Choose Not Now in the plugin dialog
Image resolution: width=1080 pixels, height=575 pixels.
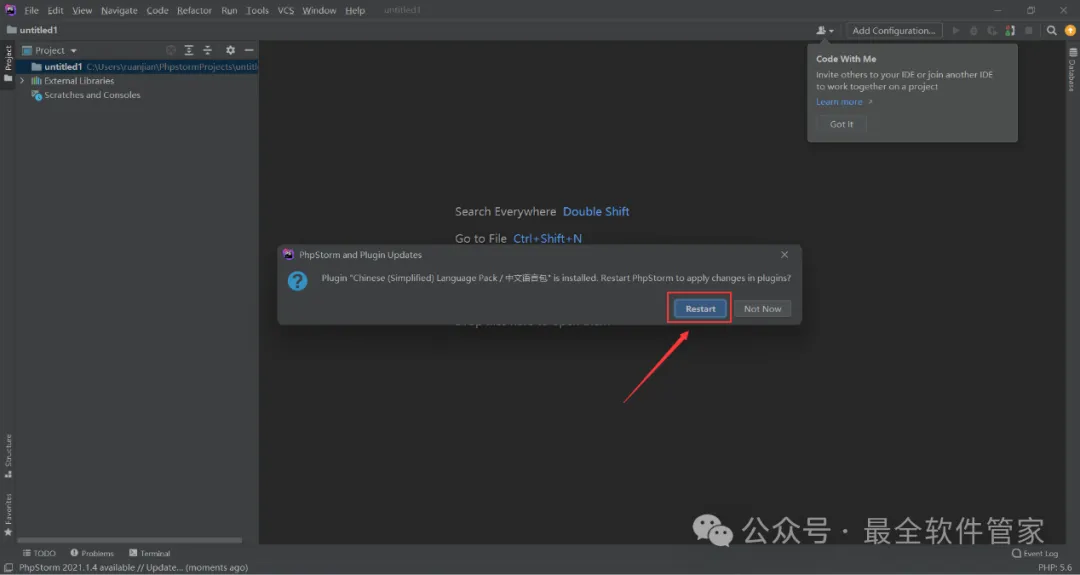[x=762, y=309]
